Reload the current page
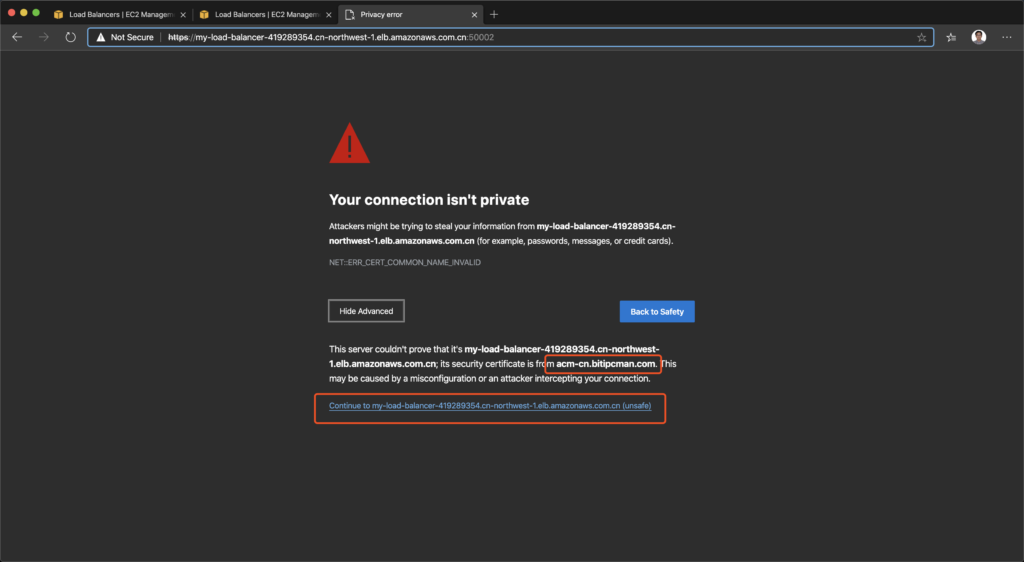 click(70, 37)
